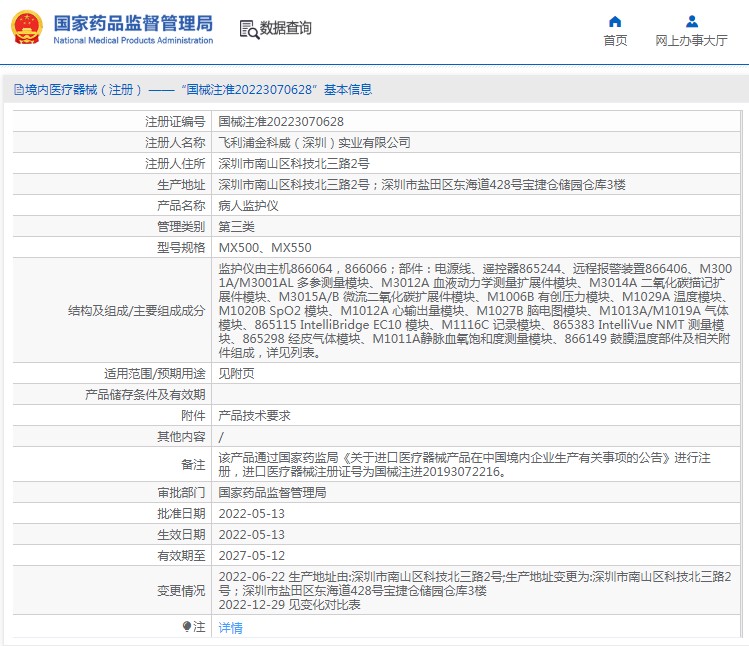749x646 pixels.
Task: Click the product name 病人监护仪 value
Action: pos(246,206)
